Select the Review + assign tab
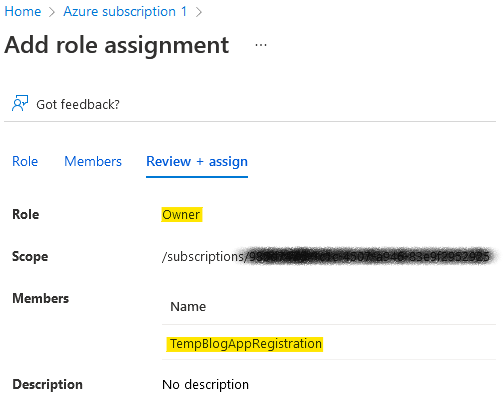 click(197, 162)
